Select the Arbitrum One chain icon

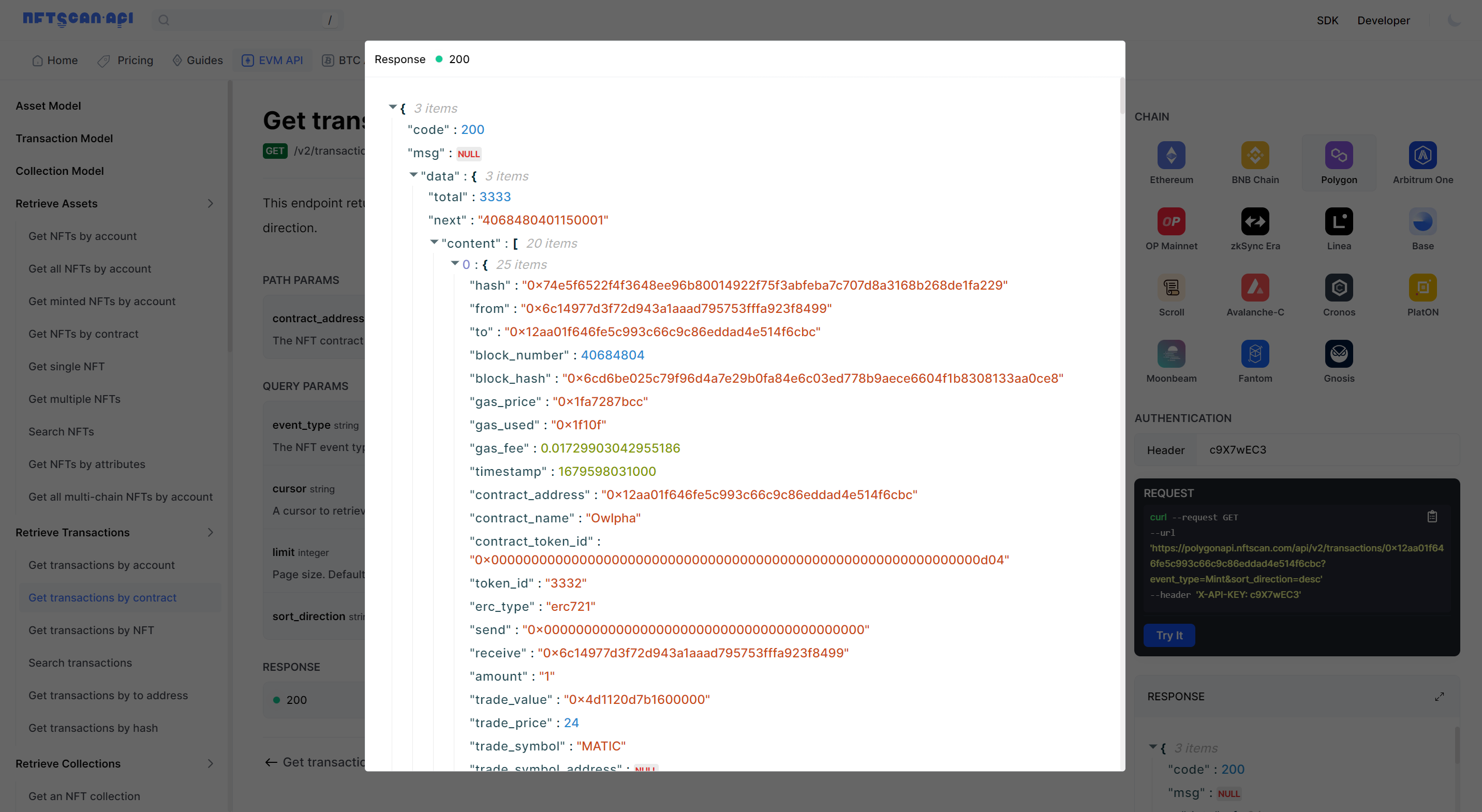(1422, 155)
